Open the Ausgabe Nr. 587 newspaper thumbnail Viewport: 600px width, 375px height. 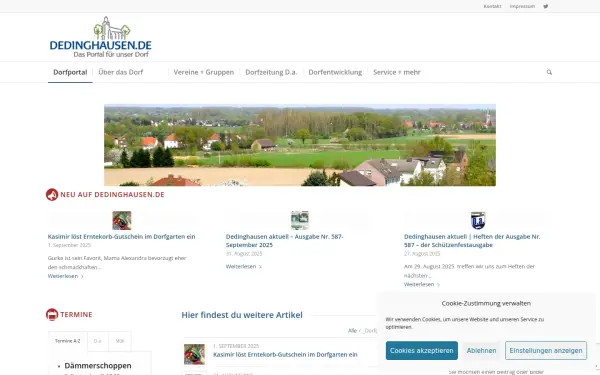[x=300, y=220]
